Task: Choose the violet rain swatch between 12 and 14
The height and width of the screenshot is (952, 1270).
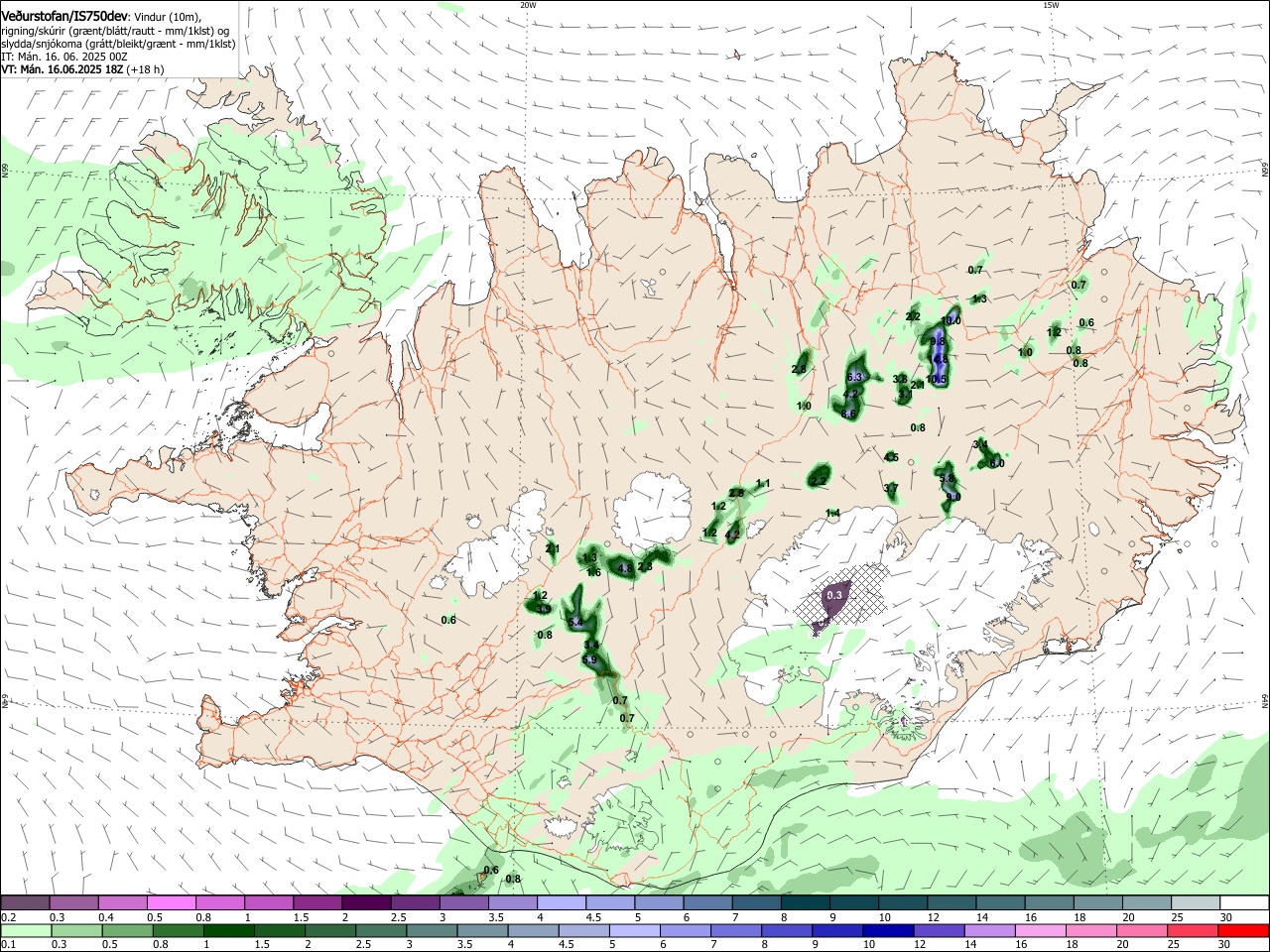Action: click(x=938, y=930)
